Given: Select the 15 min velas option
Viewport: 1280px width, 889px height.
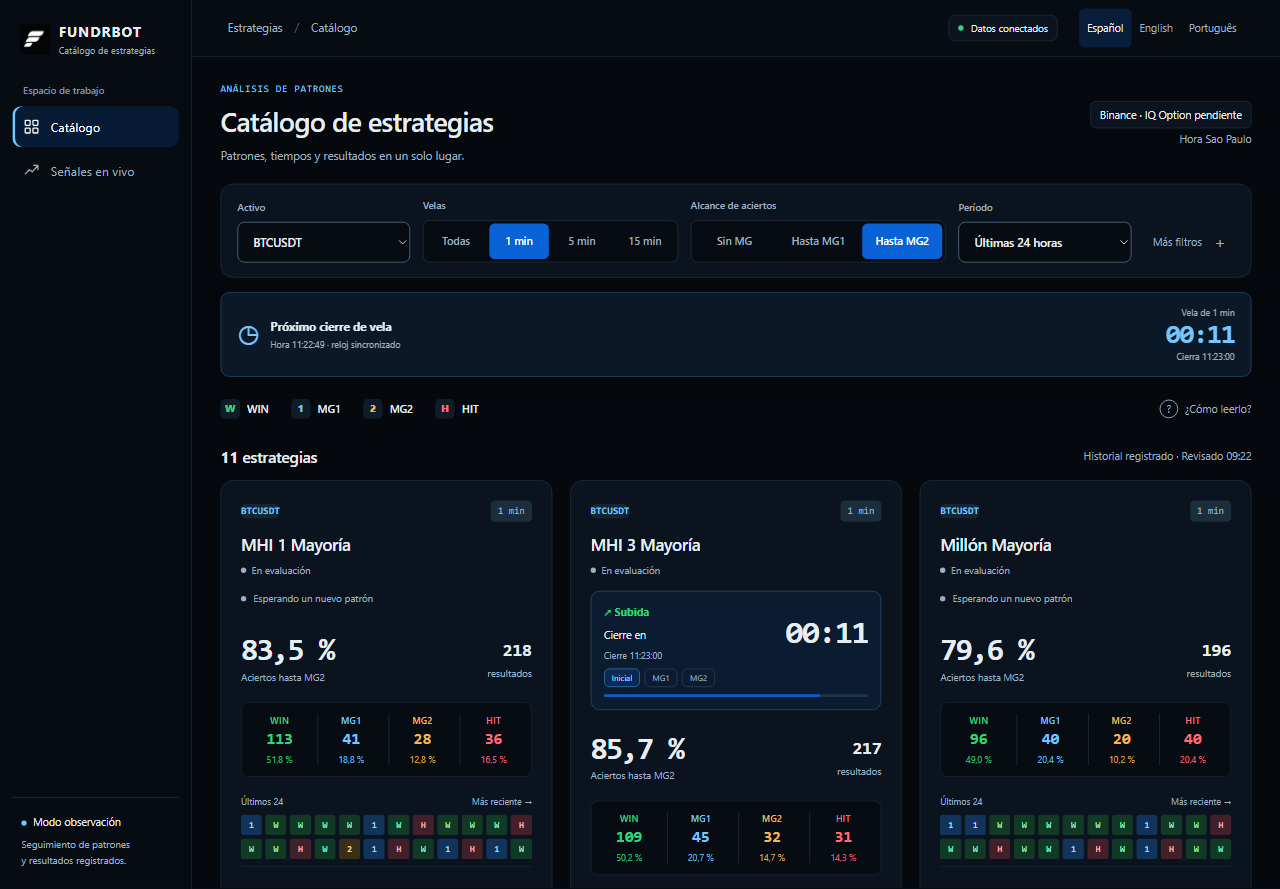Looking at the screenshot, I should coord(645,241).
